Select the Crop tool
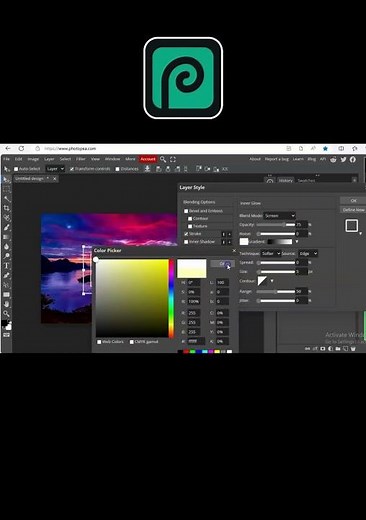The width and height of the screenshot is (366, 520). pyautogui.click(x=6, y=208)
